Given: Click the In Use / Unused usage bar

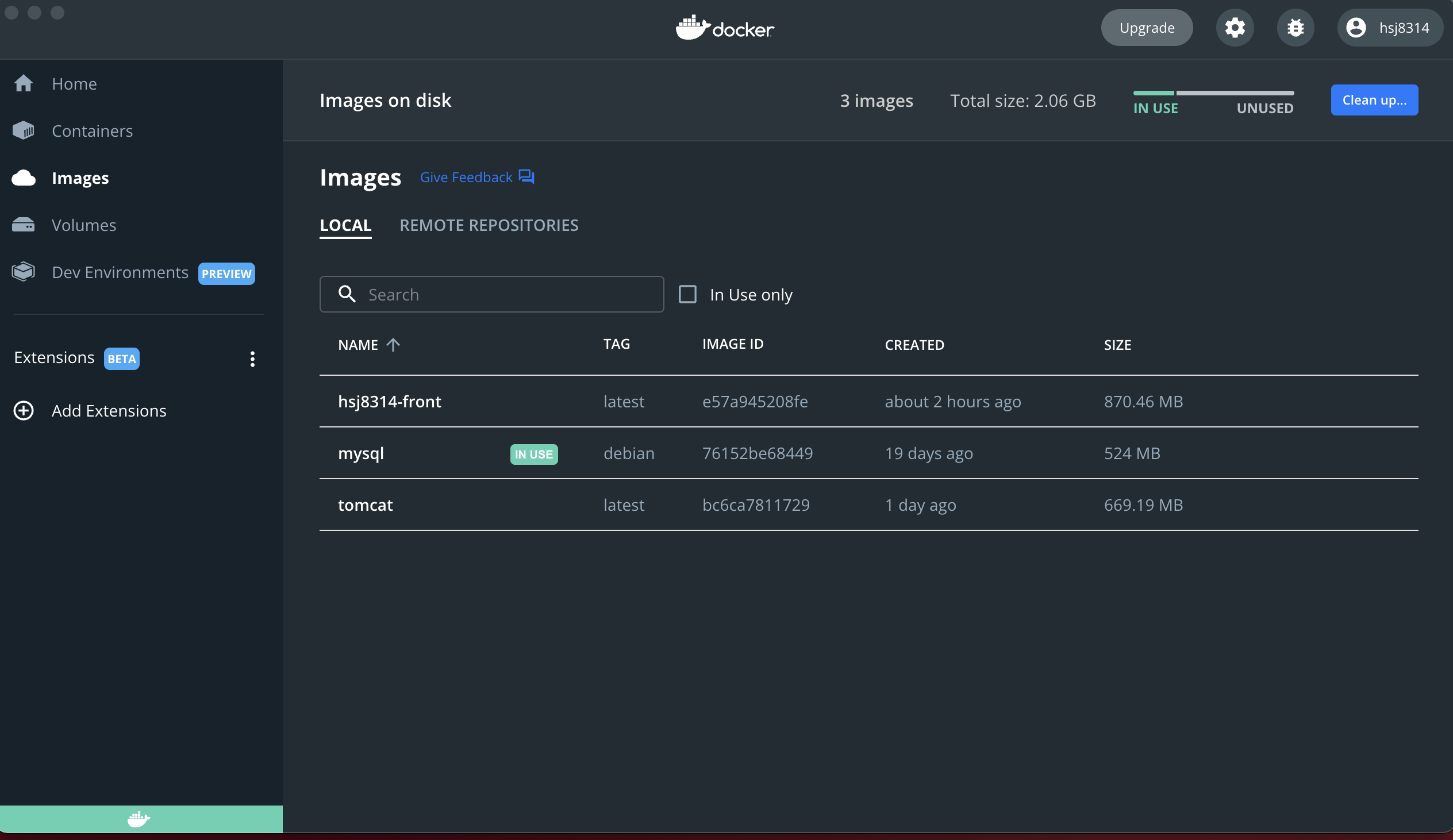Looking at the screenshot, I should (x=1213, y=93).
